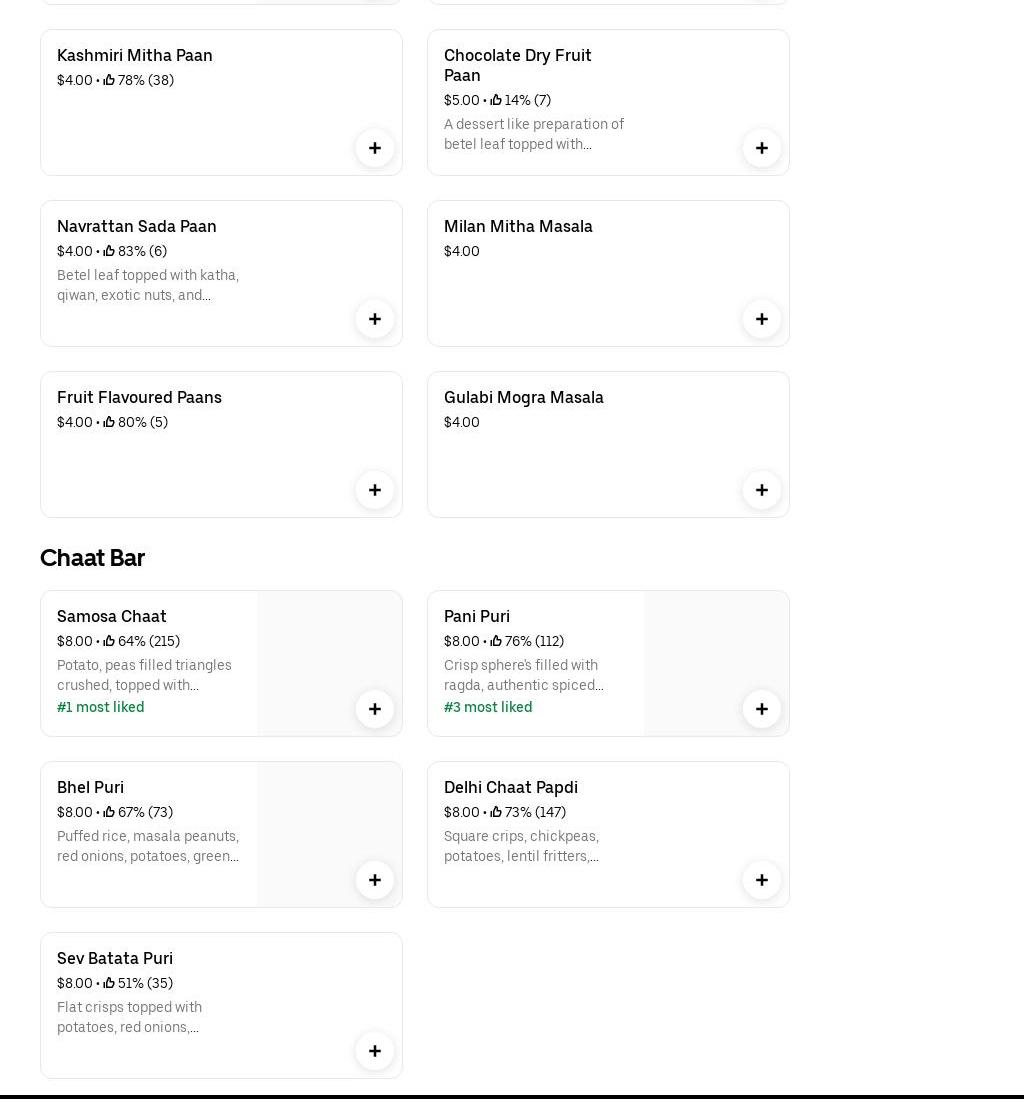Click the #1 most liked label

click(x=101, y=707)
